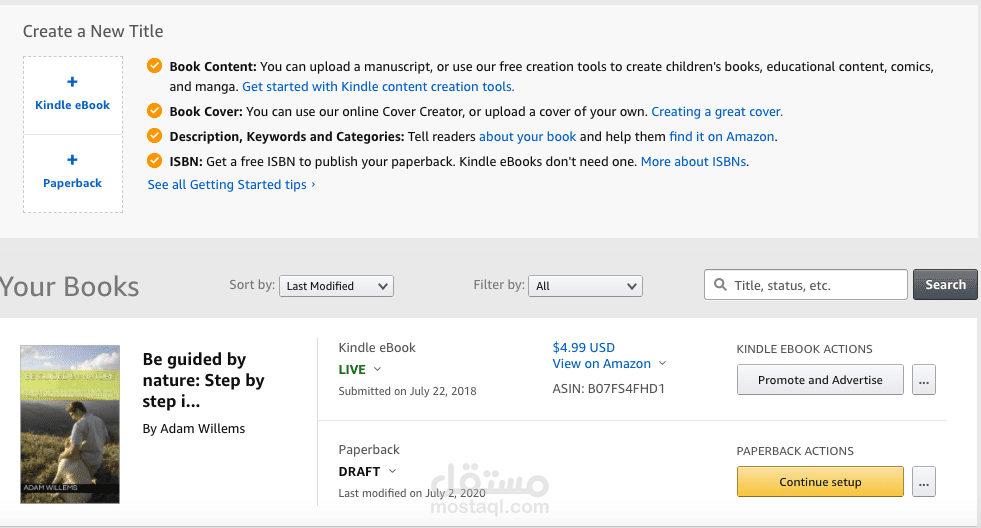The width and height of the screenshot is (981, 528).
Task: Focus the Title, status search field
Action: 815,285
